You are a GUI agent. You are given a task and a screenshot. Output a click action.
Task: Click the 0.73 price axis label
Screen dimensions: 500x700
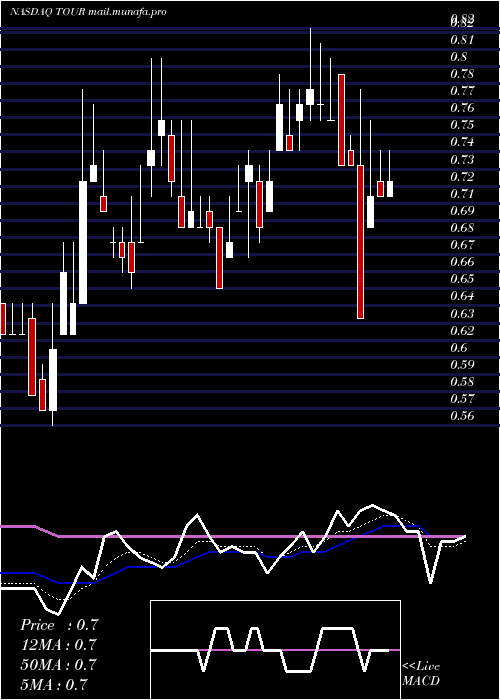(x=461, y=159)
